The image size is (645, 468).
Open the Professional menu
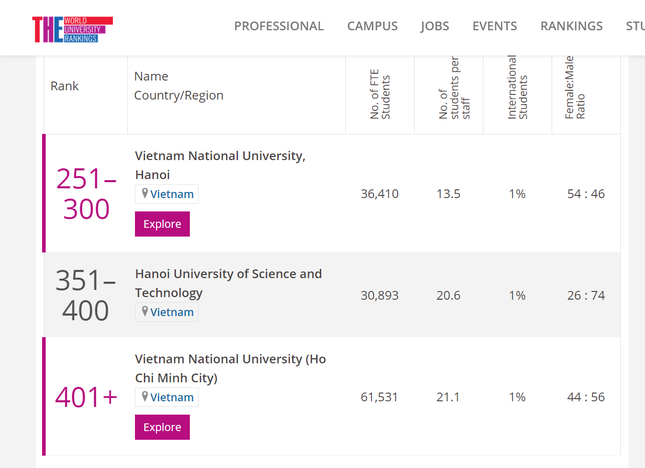[x=279, y=26]
